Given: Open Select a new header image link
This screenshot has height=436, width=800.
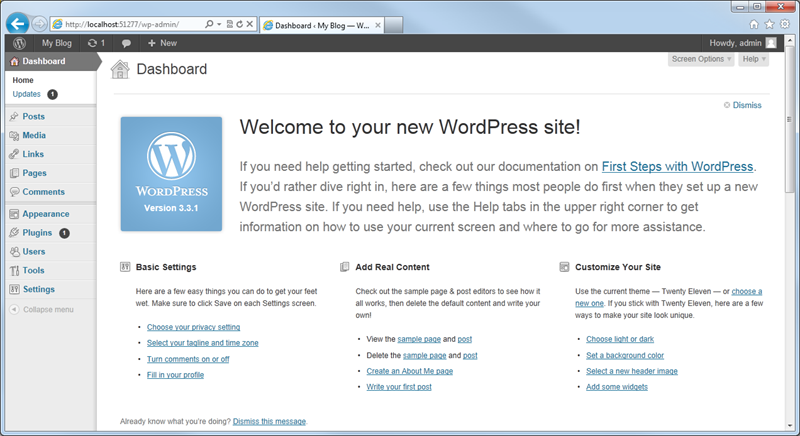Looking at the screenshot, I should click(x=632, y=371).
